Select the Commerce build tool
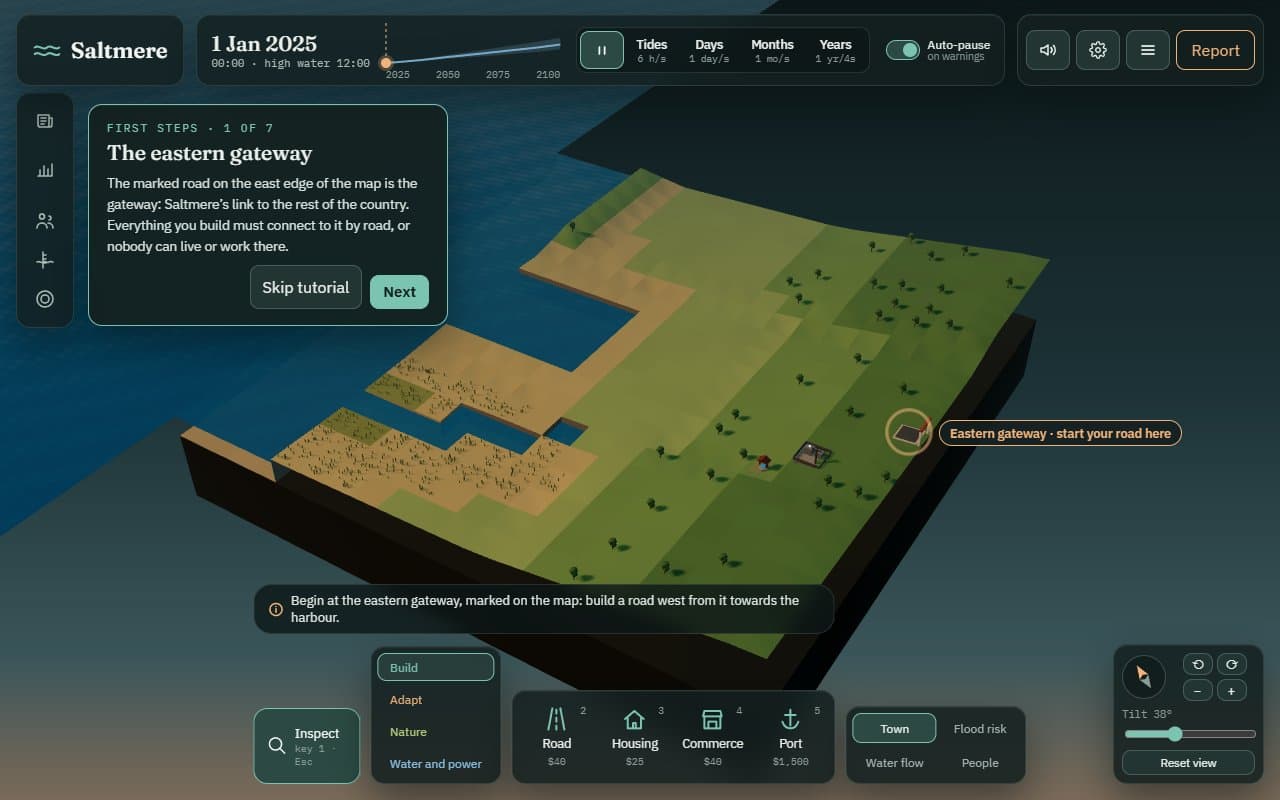The height and width of the screenshot is (800, 1280). [713, 736]
